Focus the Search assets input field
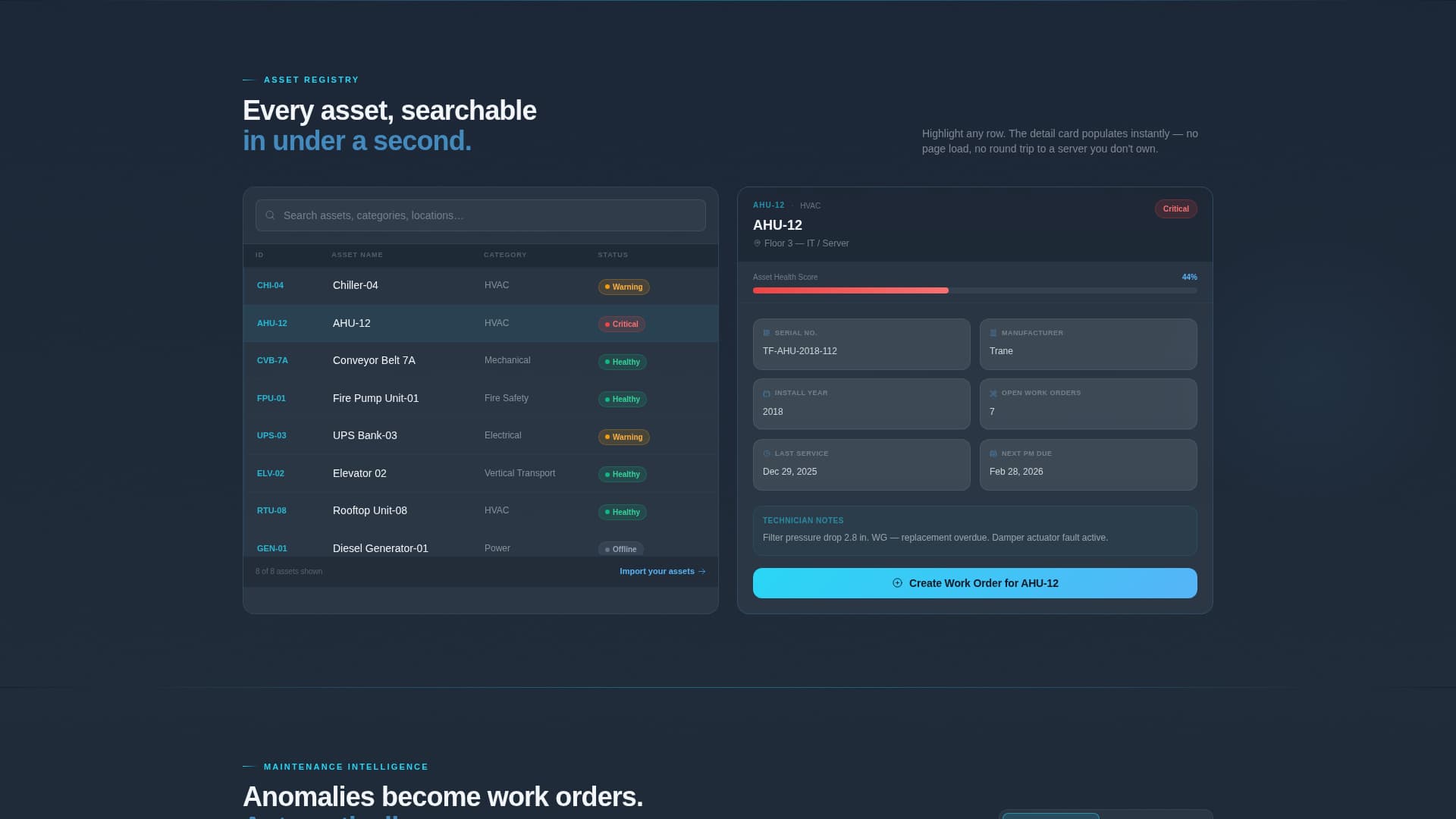Image resolution: width=1456 pixels, height=819 pixels. coord(481,215)
